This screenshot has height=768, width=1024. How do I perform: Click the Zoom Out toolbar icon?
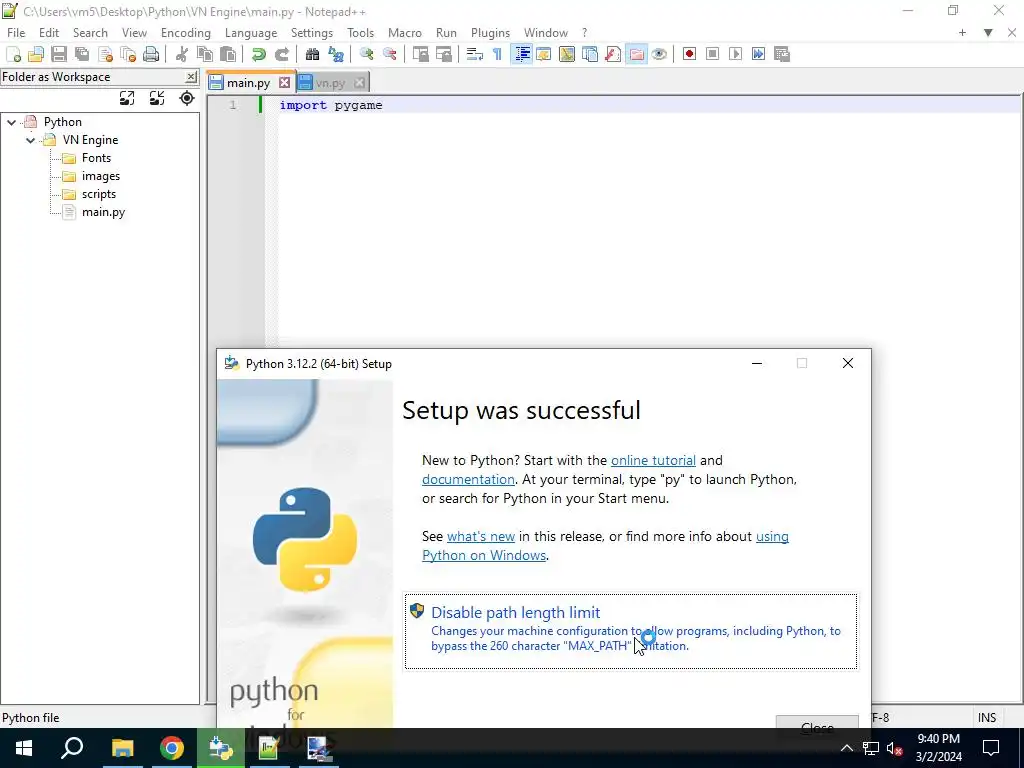(x=390, y=54)
